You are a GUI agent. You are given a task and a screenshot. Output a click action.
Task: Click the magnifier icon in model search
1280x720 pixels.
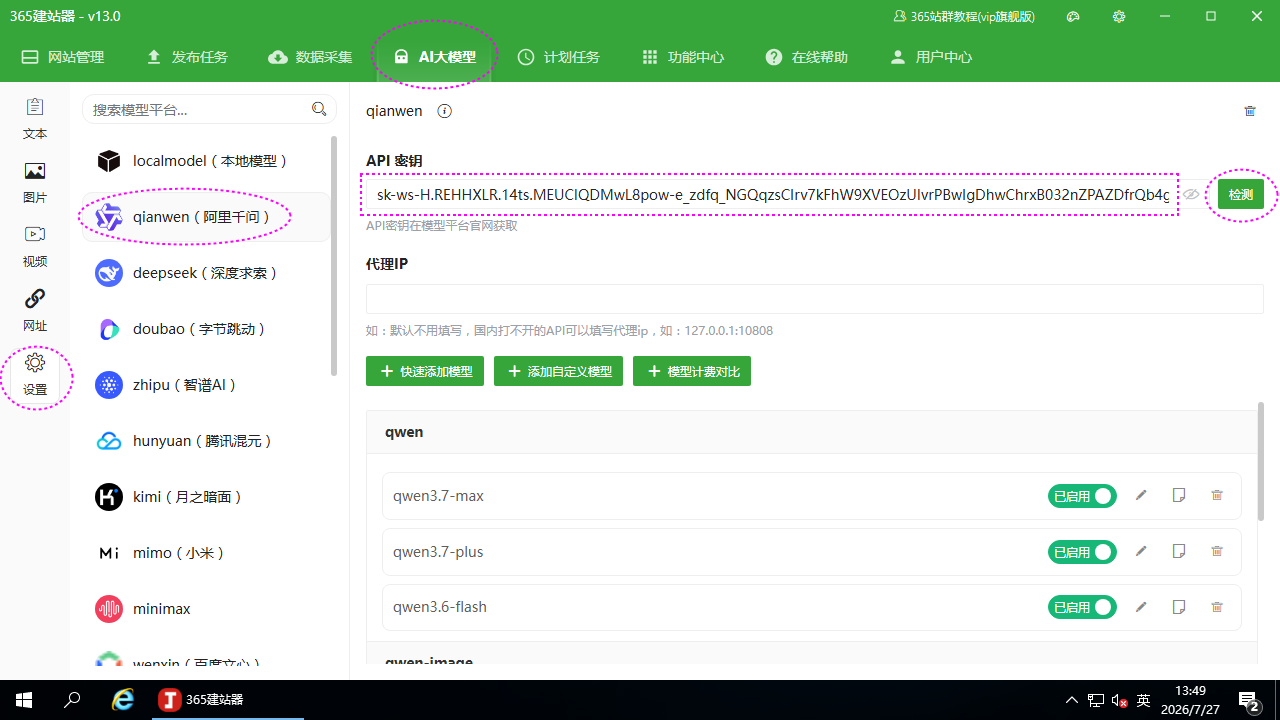click(x=319, y=110)
